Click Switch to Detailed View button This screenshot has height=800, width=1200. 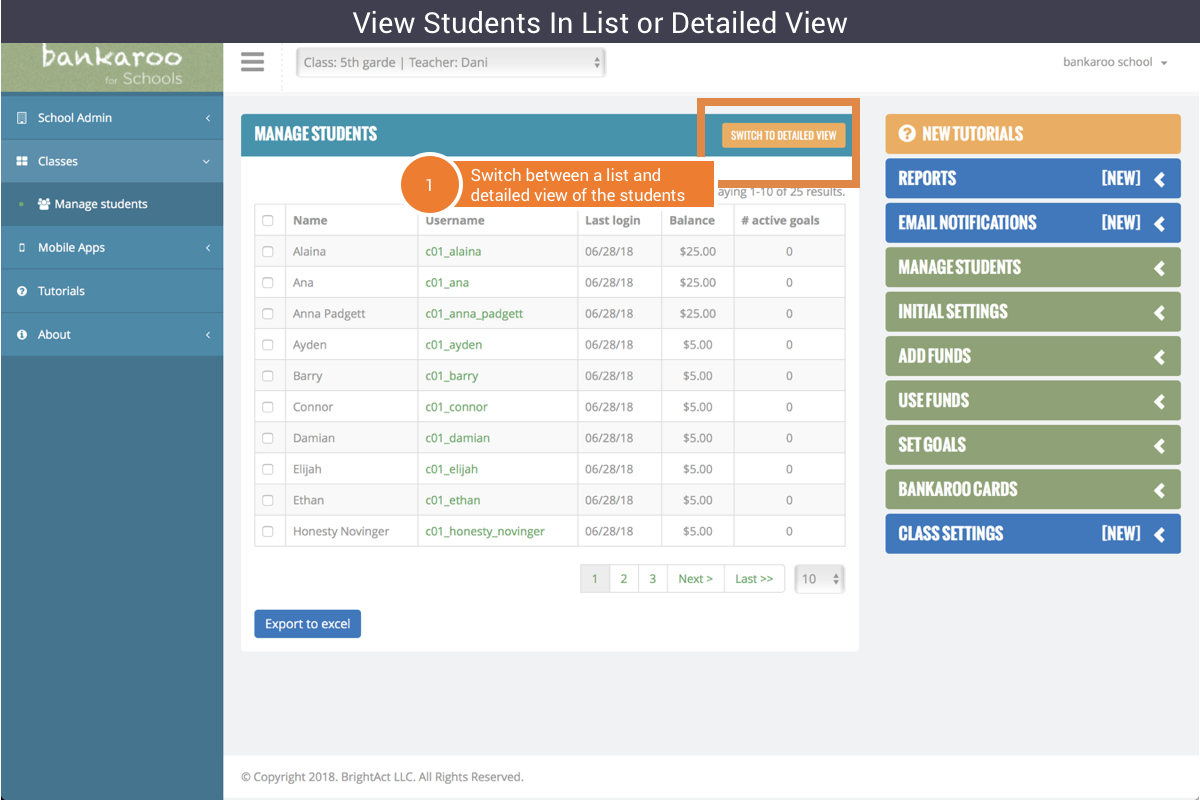click(783, 135)
